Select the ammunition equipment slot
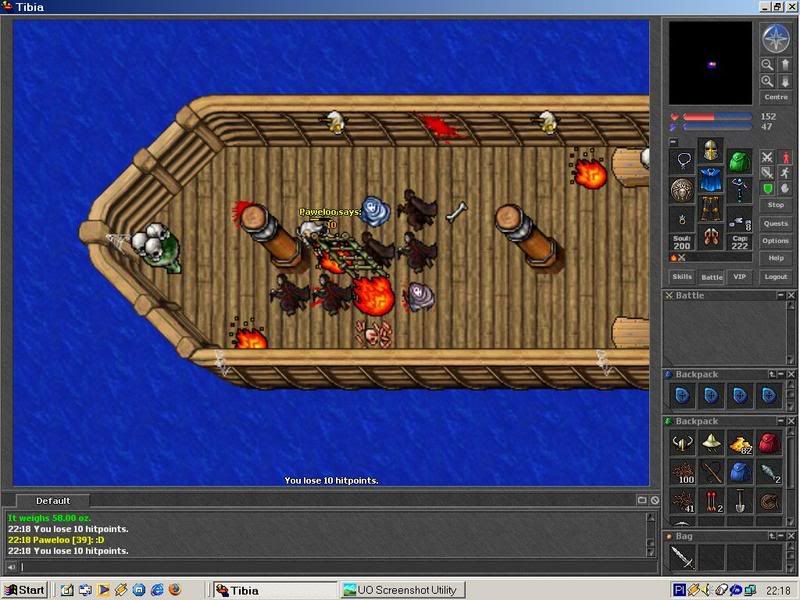800x600 pixels. click(x=739, y=219)
